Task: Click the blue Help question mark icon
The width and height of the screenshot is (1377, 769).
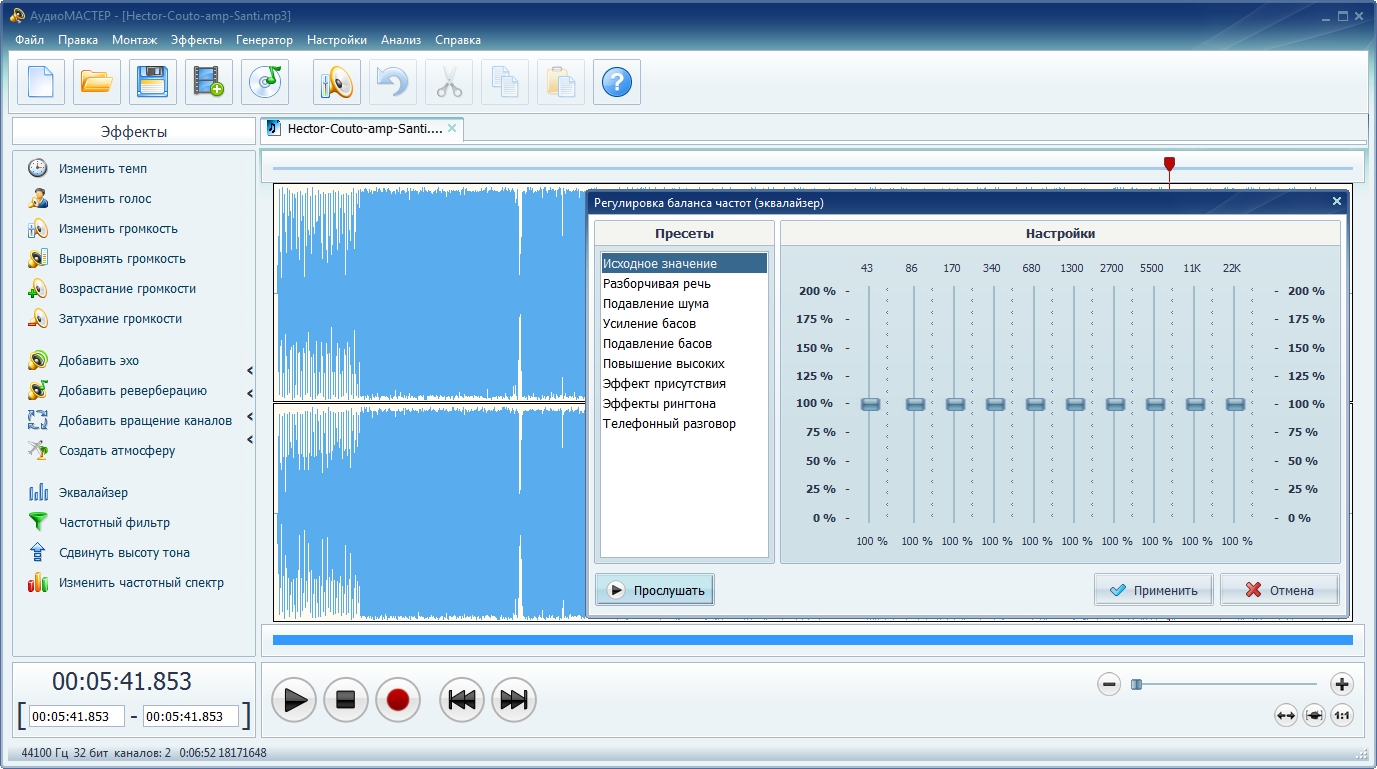Action: click(x=617, y=82)
